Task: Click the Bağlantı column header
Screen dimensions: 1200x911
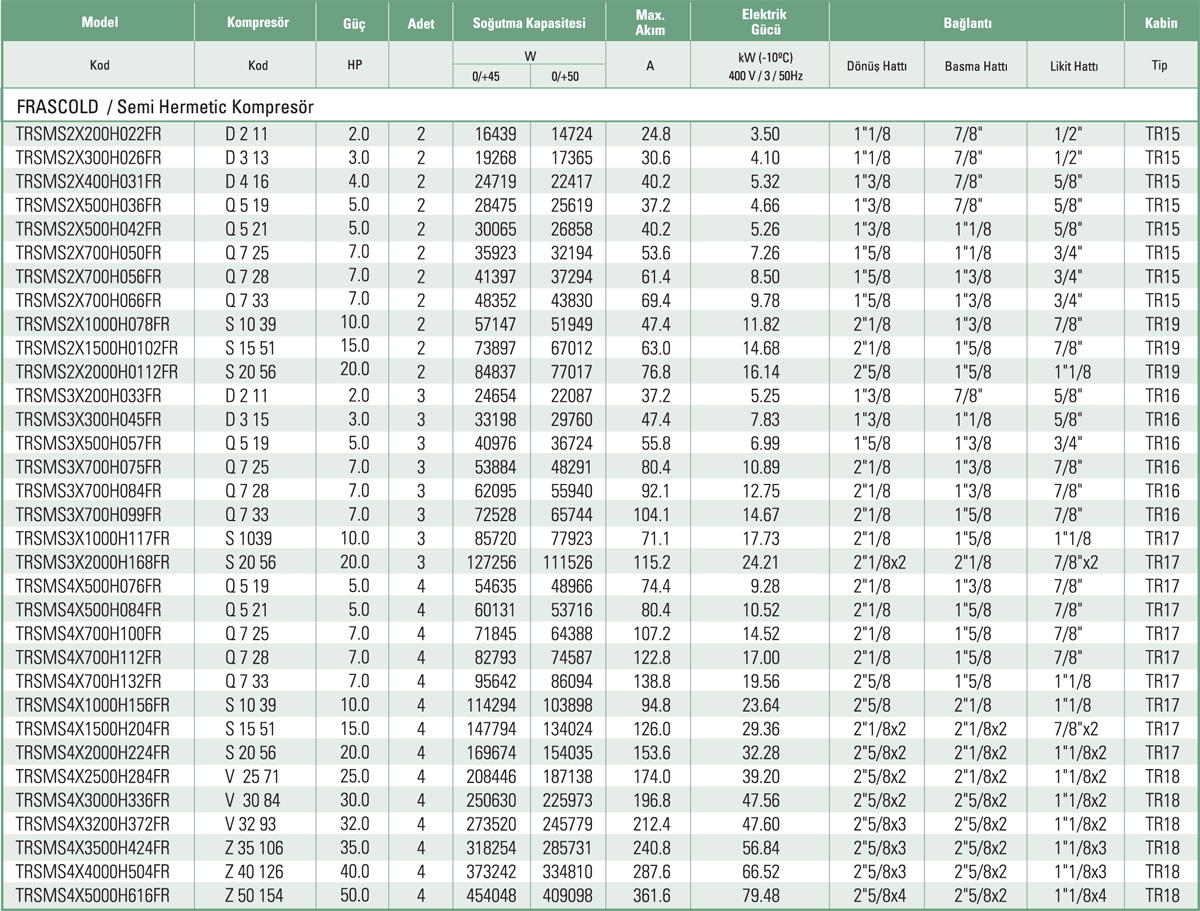Action: (x=974, y=22)
